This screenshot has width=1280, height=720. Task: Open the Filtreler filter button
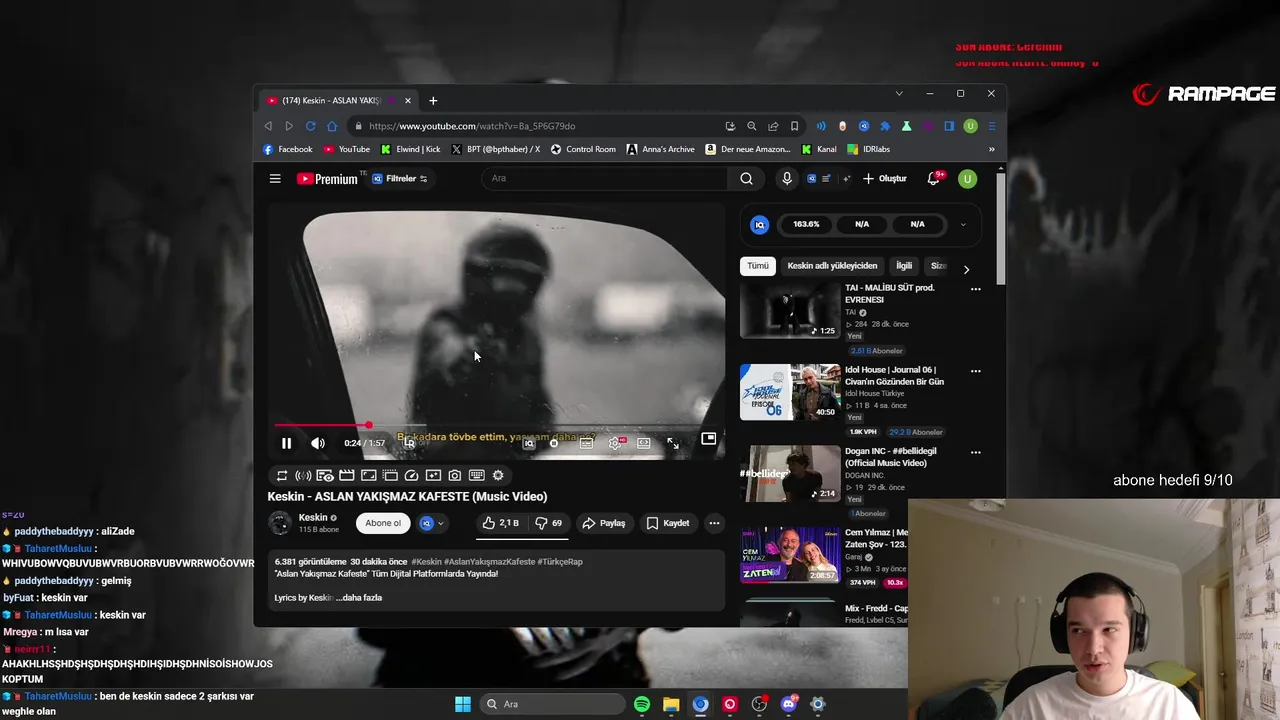(x=400, y=179)
